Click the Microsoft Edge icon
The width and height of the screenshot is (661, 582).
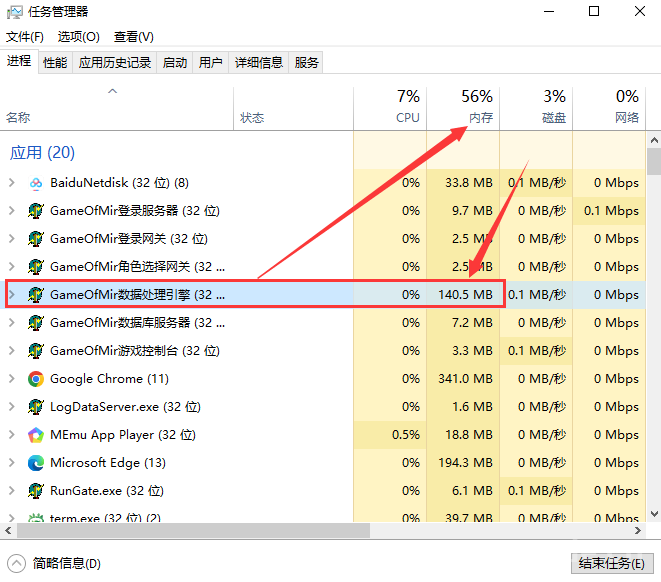pos(36,463)
